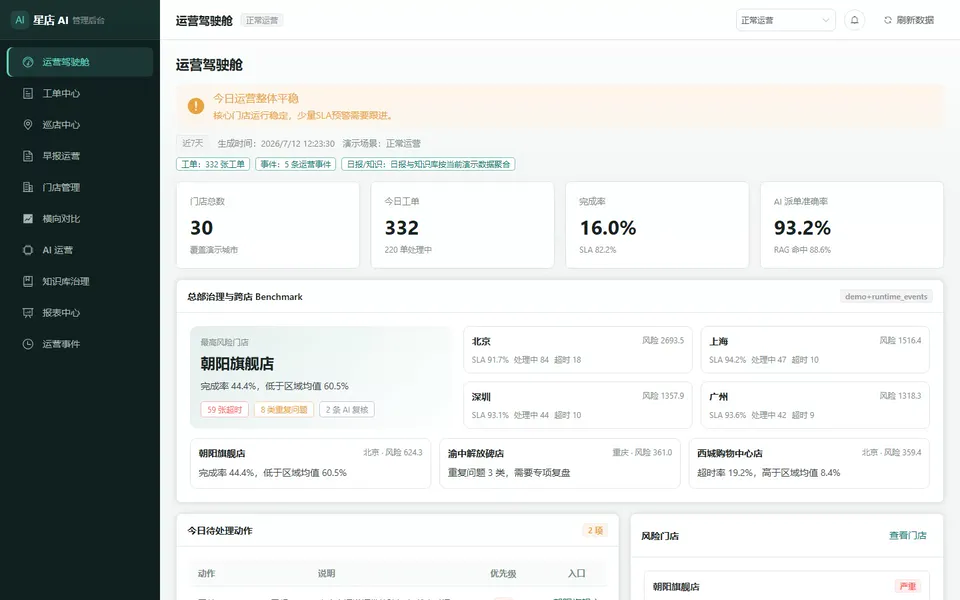Click the 星店 AI logo icon

tap(20, 20)
